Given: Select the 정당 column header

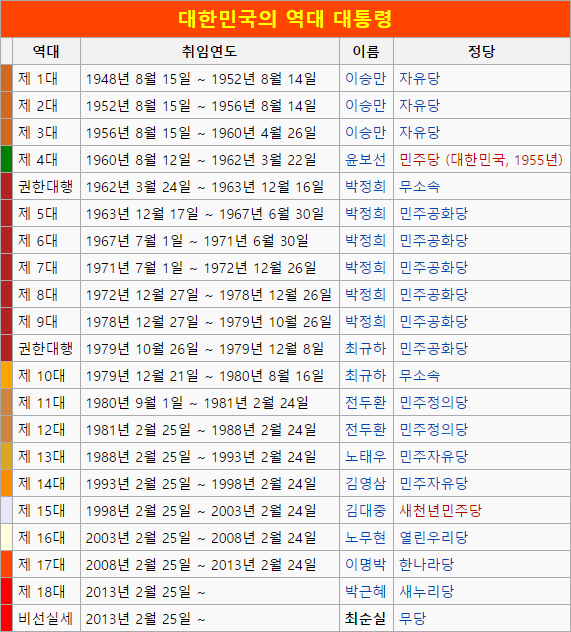Looking at the screenshot, I should 481,51.
